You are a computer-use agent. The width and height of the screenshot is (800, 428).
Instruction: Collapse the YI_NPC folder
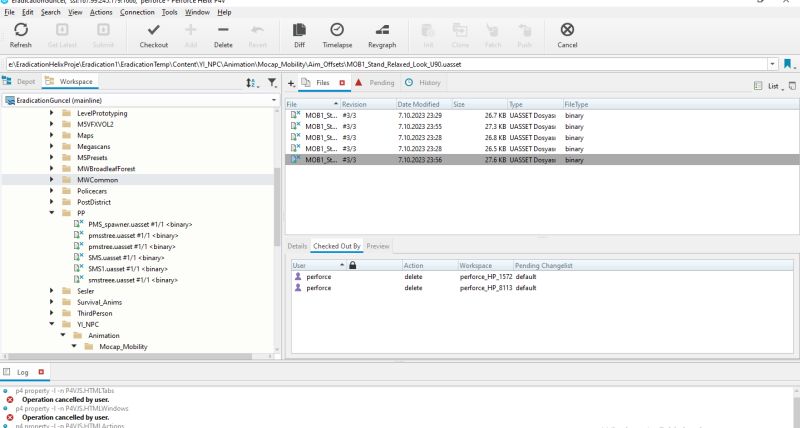52,324
